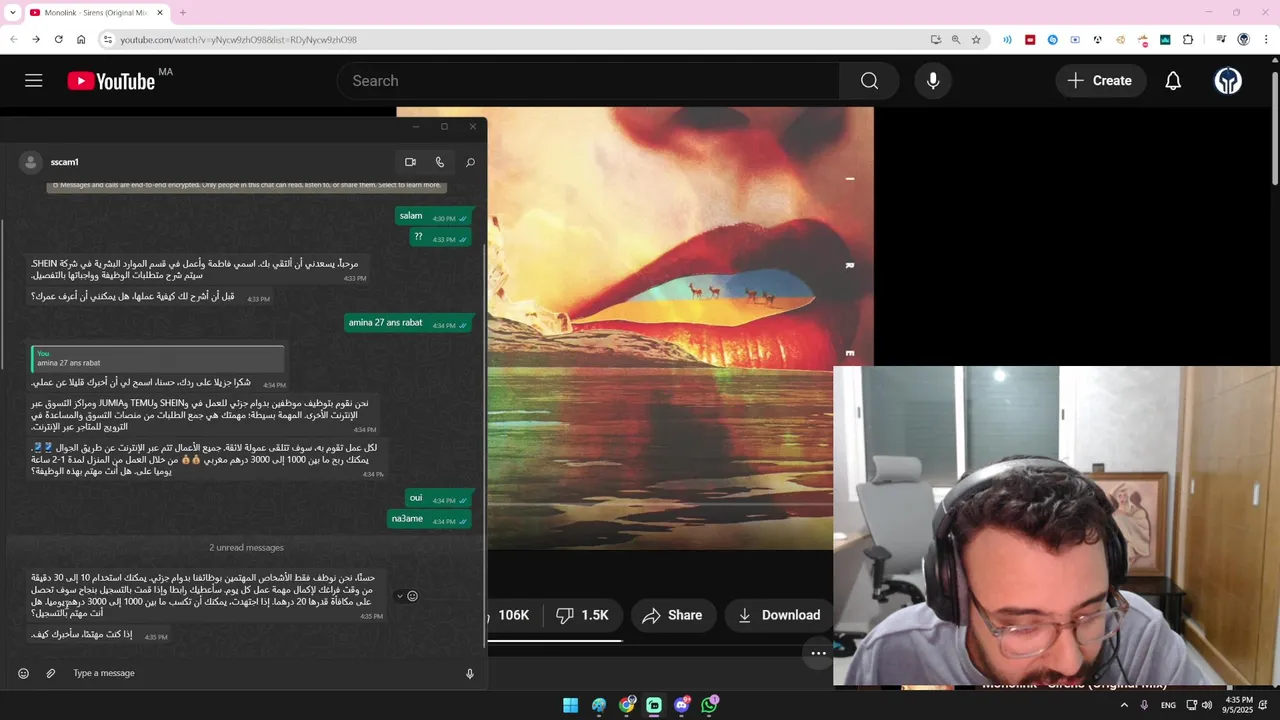Image resolution: width=1280 pixels, height=720 pixels.
Task: Click the youtube.com address bar URL
Action: coord(238,40)
